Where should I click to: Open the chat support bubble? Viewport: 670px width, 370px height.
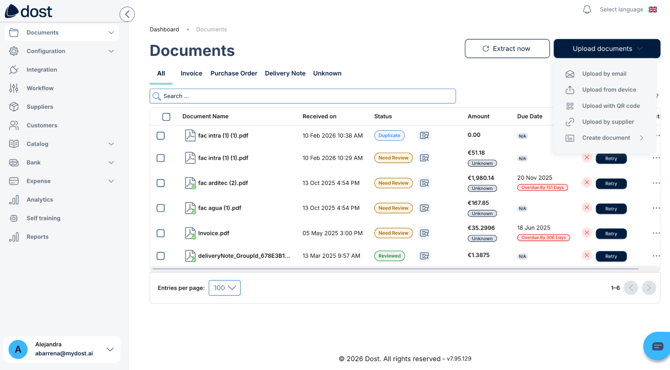(657, 346)
